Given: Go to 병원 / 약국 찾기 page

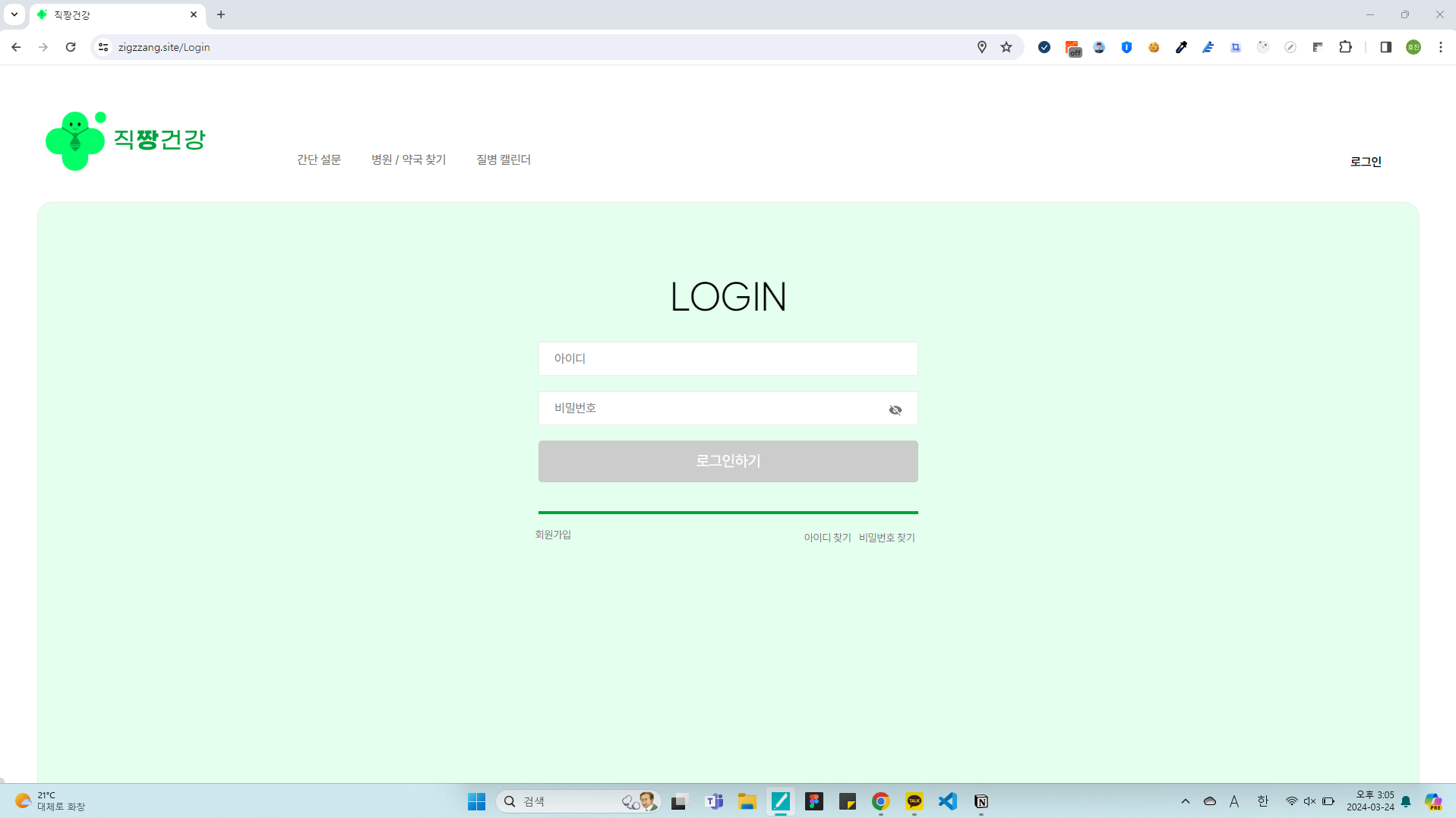Looking at the screenshot, I should pos(408,159).
